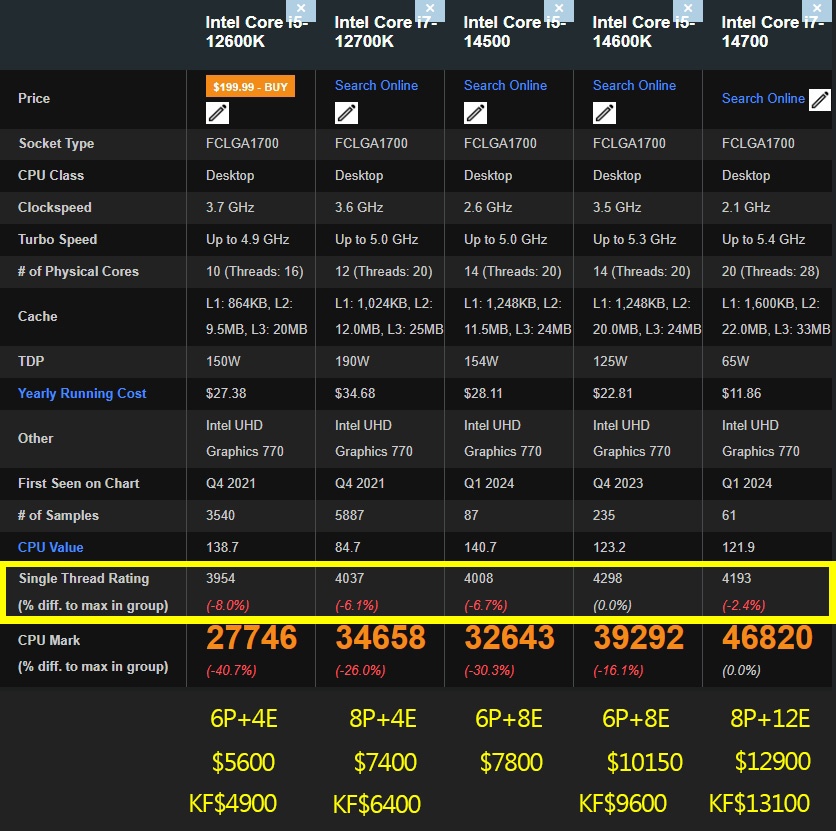The width and height of the screenshot is (836, 831).
Task: Edit price pencil icon for i5-12600K
Action: (218, 113)
